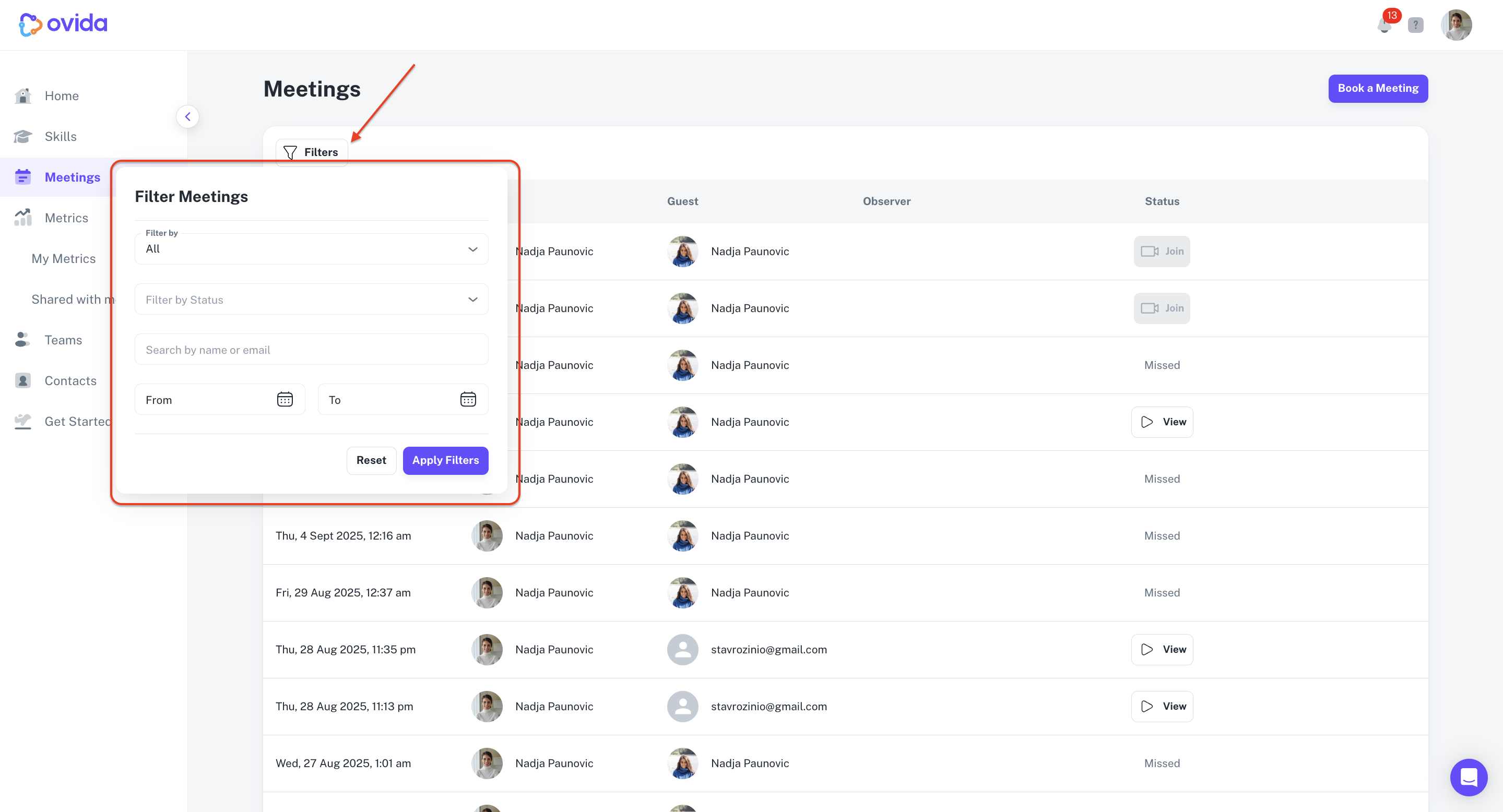Click Join in the second meeting row
The image size is (1503, 812).
[x=1162, y=308]
